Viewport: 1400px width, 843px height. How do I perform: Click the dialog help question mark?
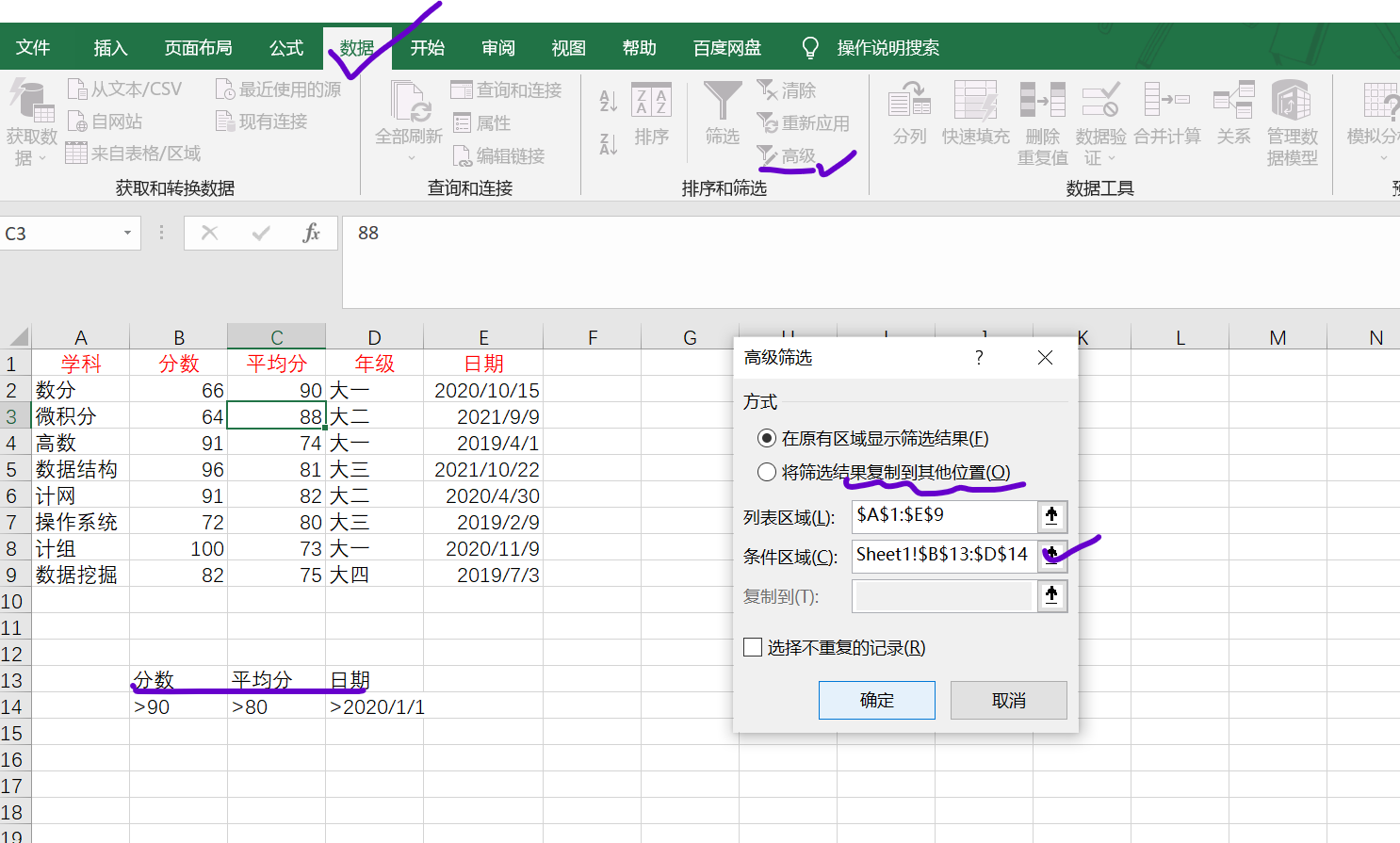pyautogui.click(x=979, y=358)
